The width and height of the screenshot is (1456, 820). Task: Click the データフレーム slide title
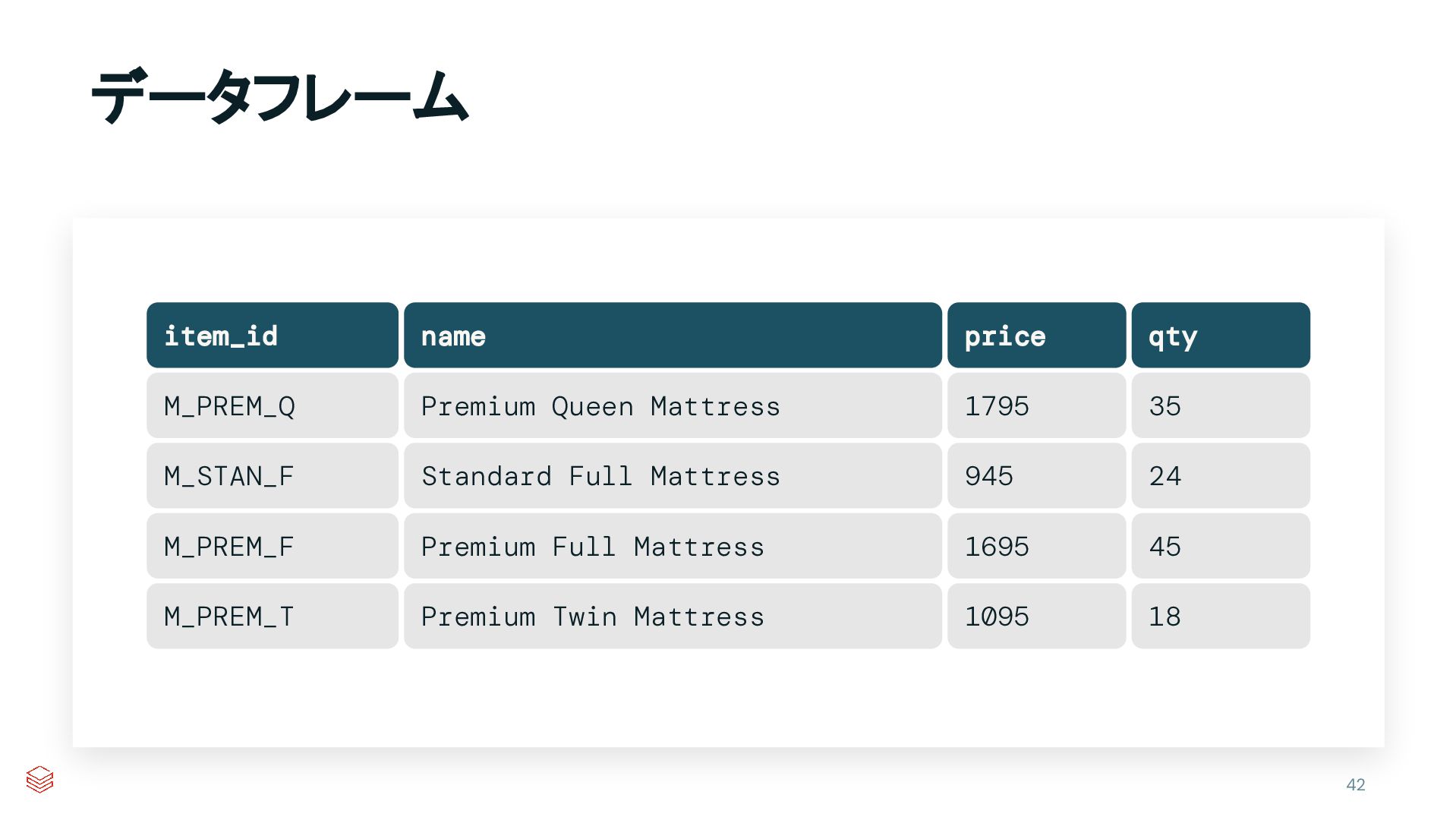point(279,96)
